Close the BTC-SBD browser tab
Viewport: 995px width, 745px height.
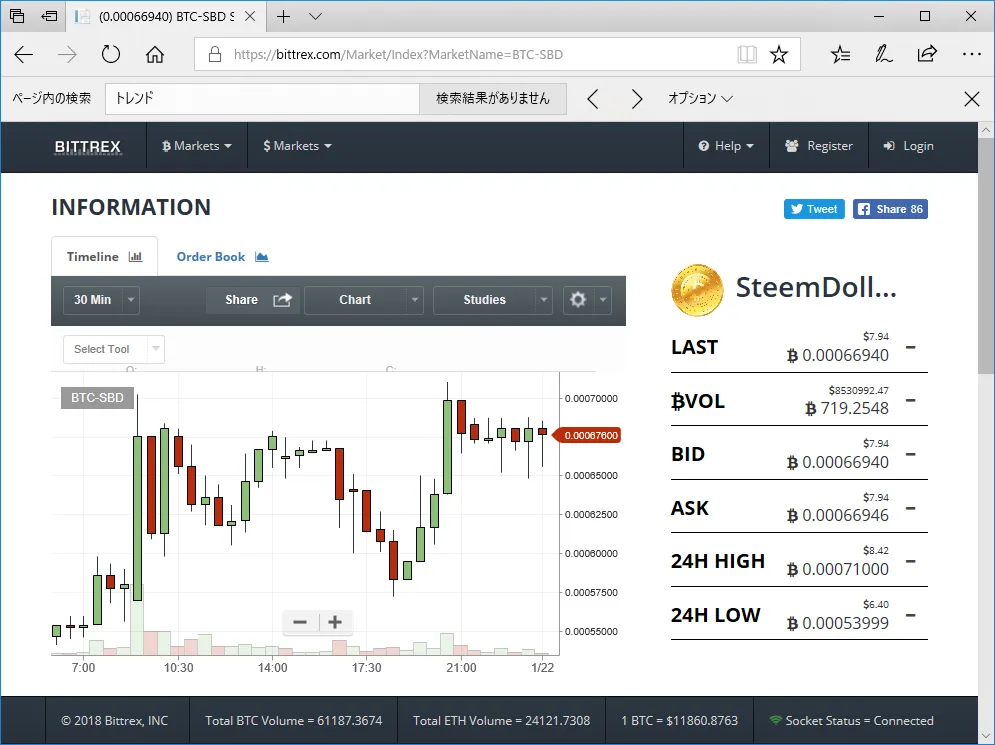250,16
